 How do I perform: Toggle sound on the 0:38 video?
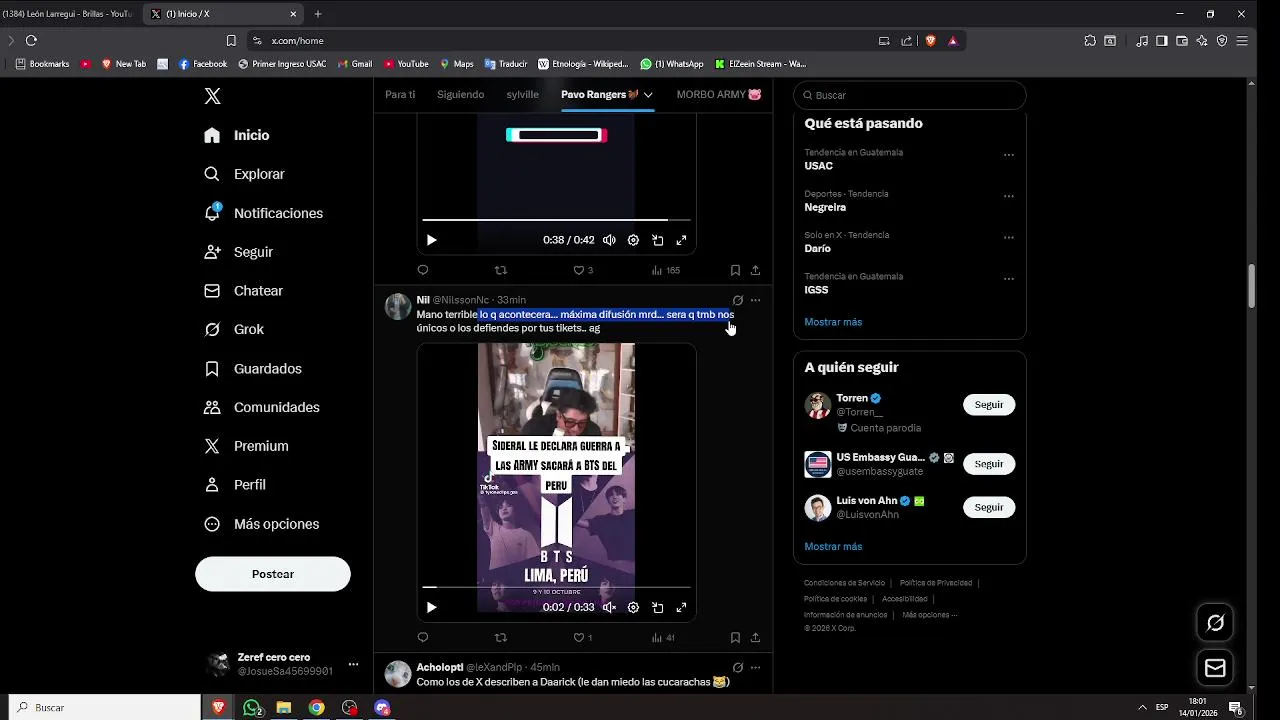click(x=609, y=240)
